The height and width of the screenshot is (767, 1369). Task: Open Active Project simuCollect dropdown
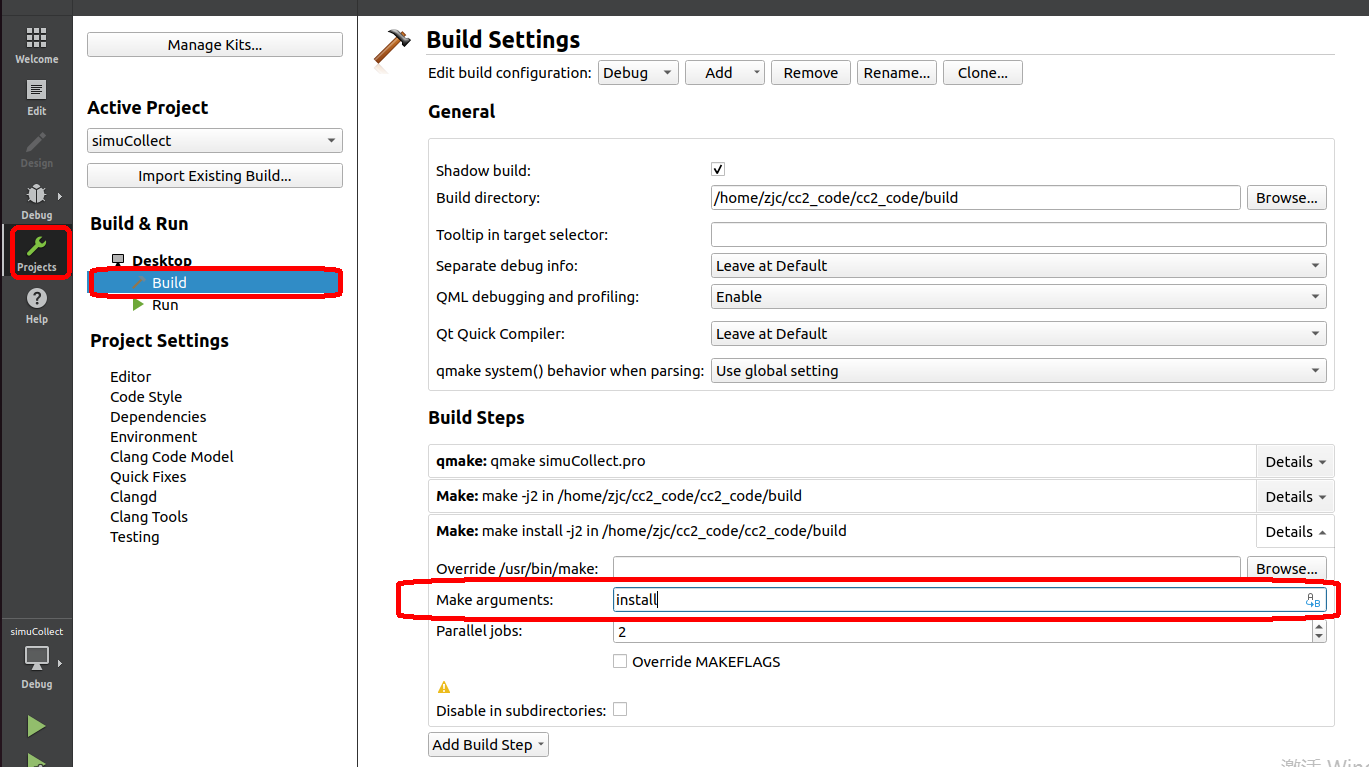pos(215,141)
